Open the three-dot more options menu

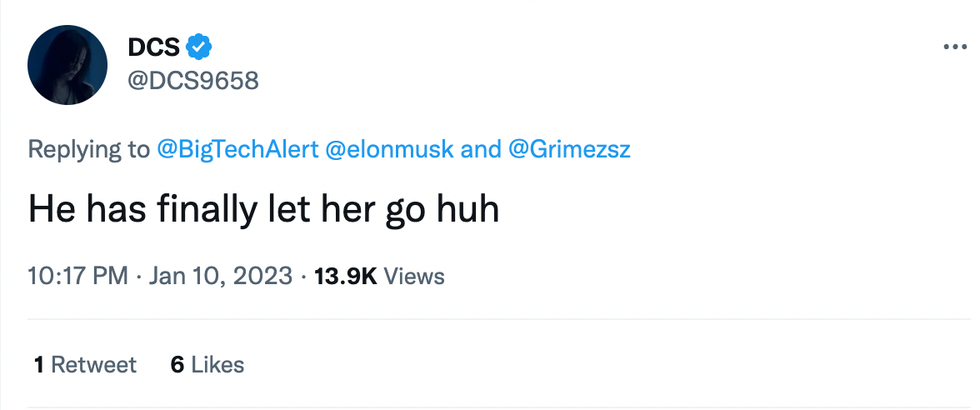click(956, 47)
